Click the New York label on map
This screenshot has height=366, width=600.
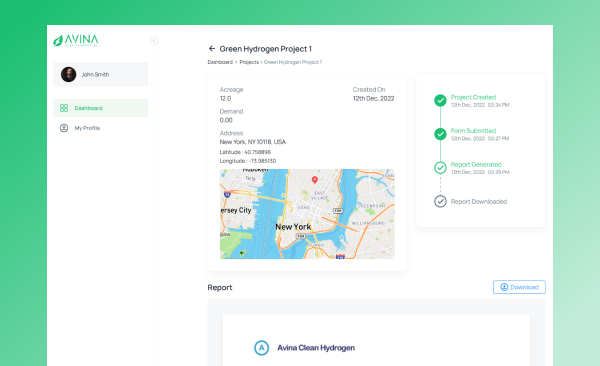point(293,227)
